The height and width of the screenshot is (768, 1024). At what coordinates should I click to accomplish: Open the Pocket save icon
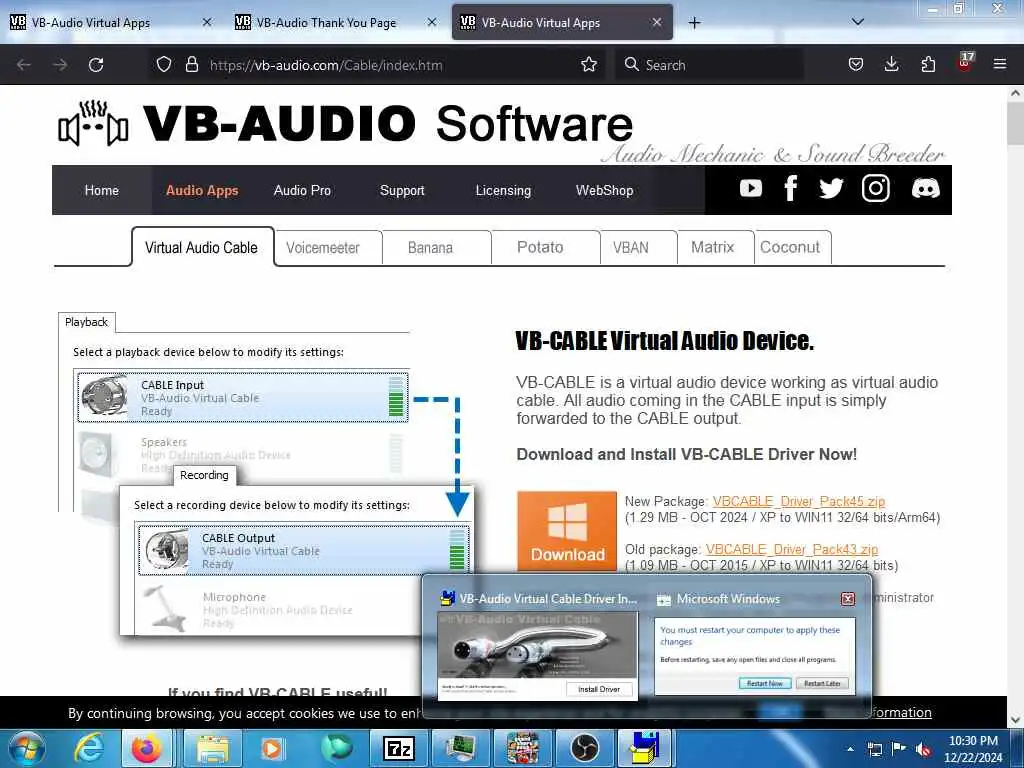point(856,65)
